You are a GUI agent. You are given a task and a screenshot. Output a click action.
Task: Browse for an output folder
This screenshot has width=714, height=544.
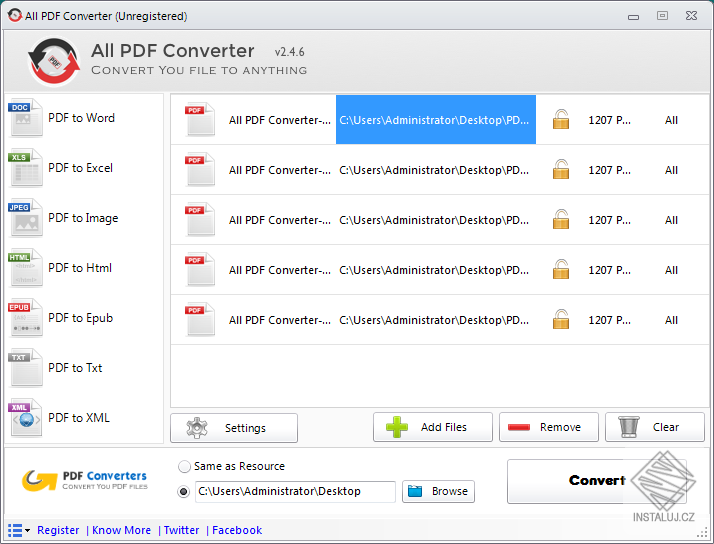(438, 492)
